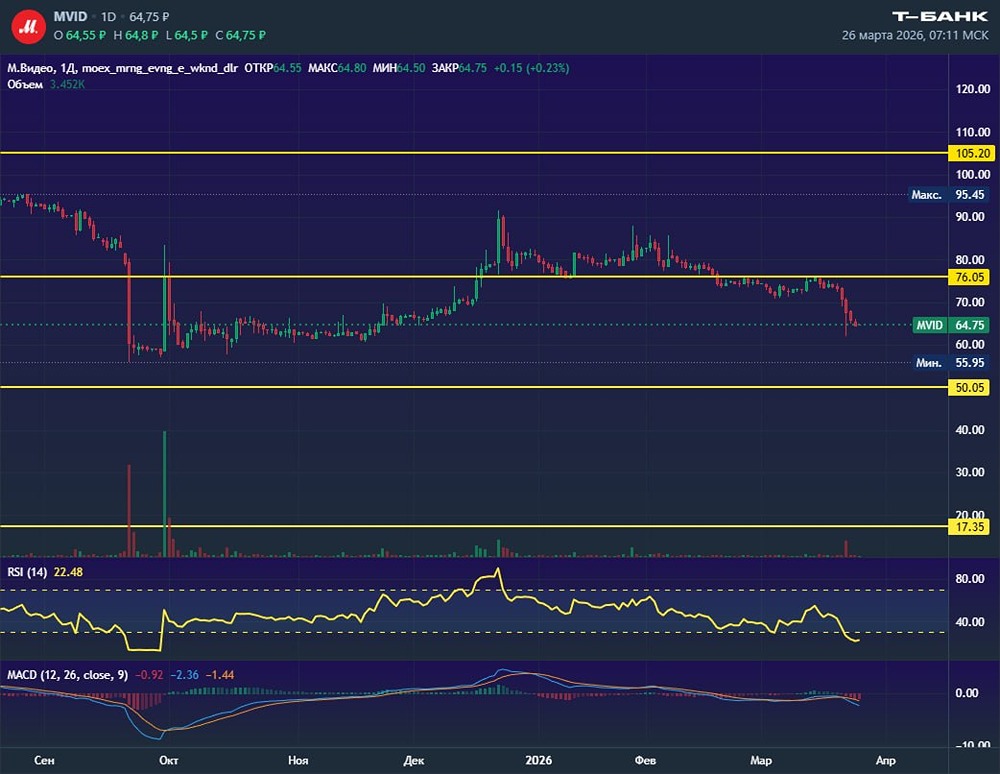Click the 30.00 price axis label
Screen dimensions: 1000x774
[x=970, y=472]
